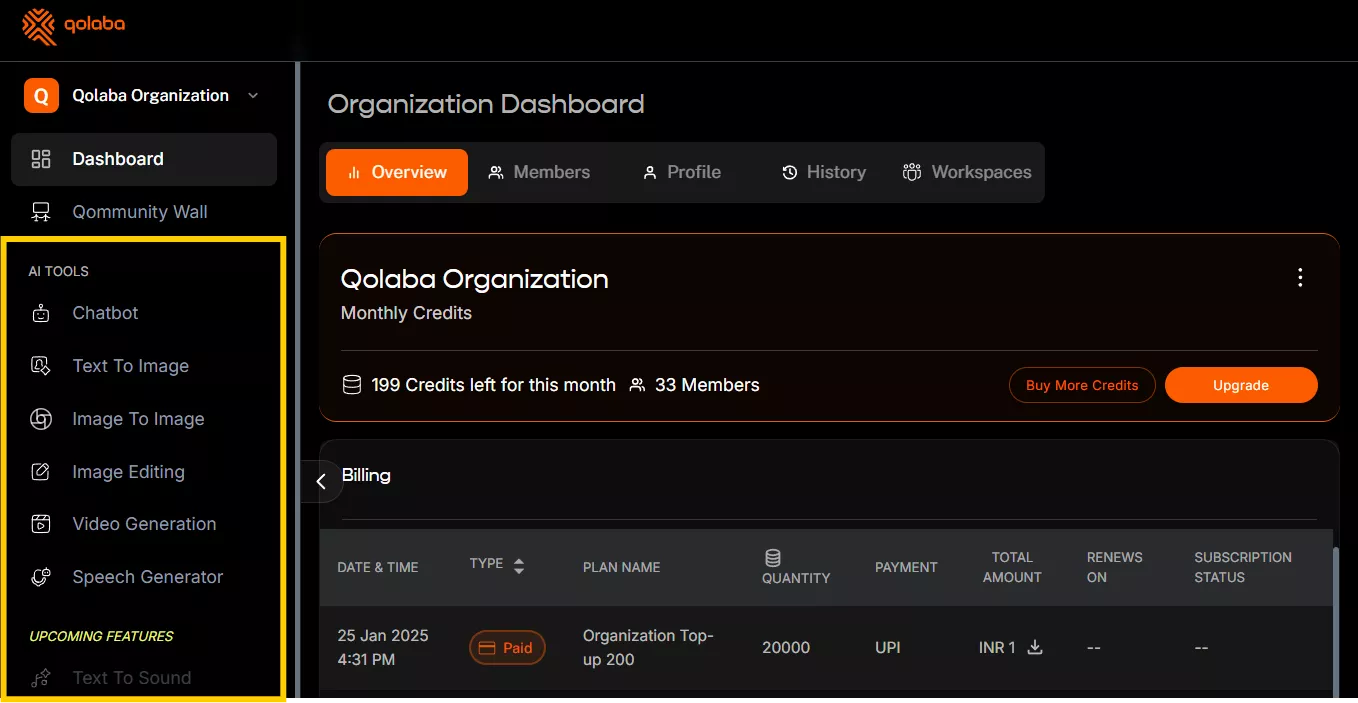Select the Text To Image icon
Screen dimensions: 1358x703
click(x=41, y=366)
